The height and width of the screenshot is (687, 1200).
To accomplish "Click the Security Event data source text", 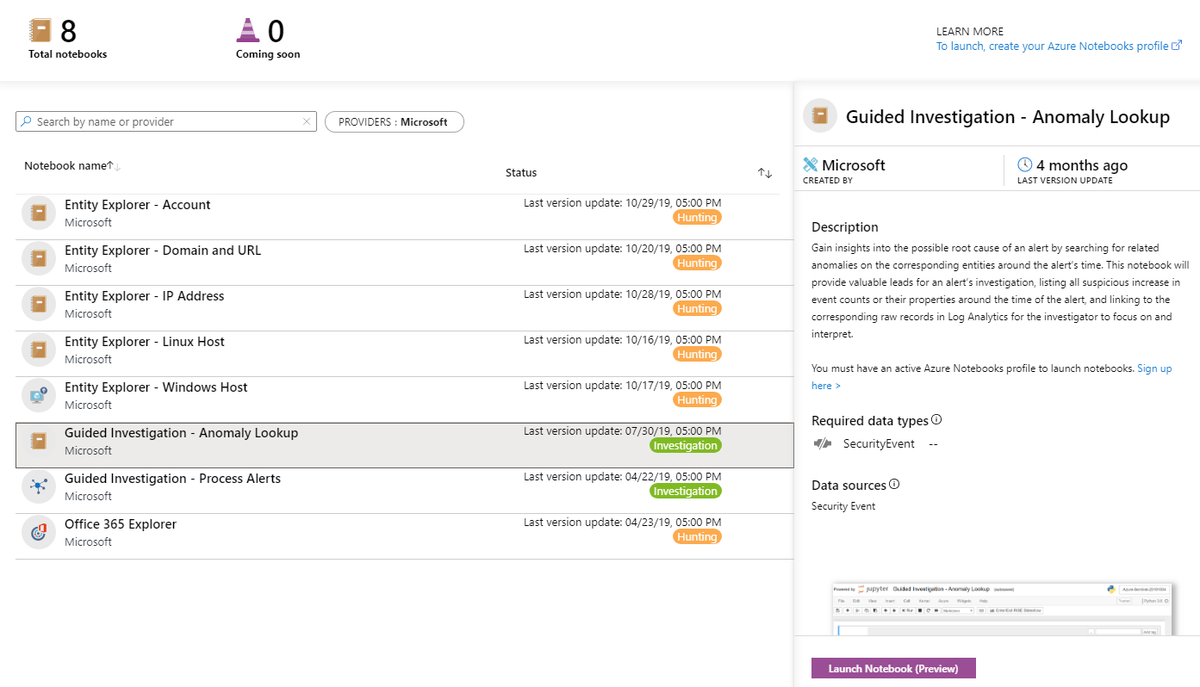I will pyautogui.click(x=843, y=506).
